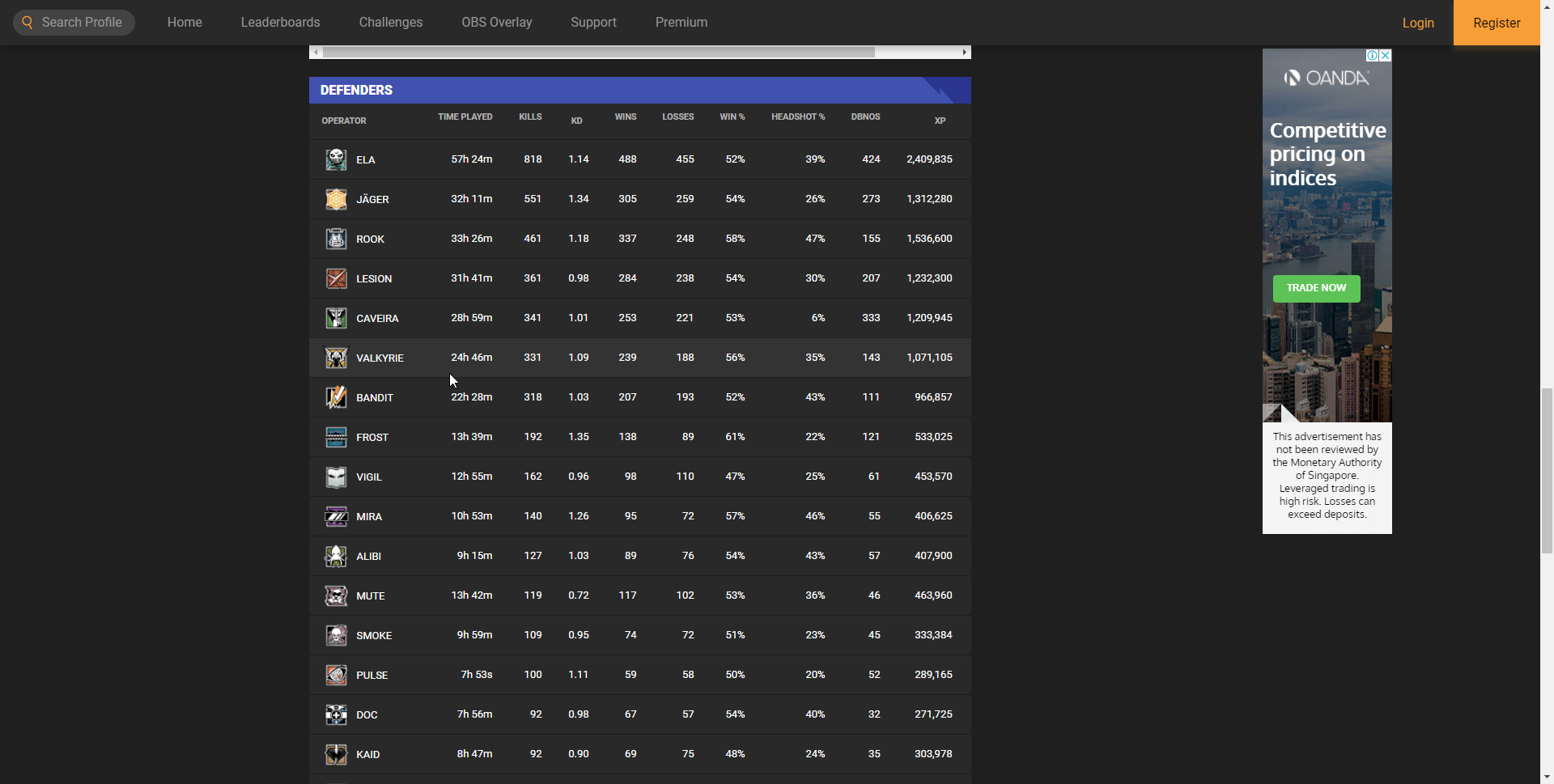Click the Login link
This screenshot has width=1554, height=784.
[x=1417, y=23]
